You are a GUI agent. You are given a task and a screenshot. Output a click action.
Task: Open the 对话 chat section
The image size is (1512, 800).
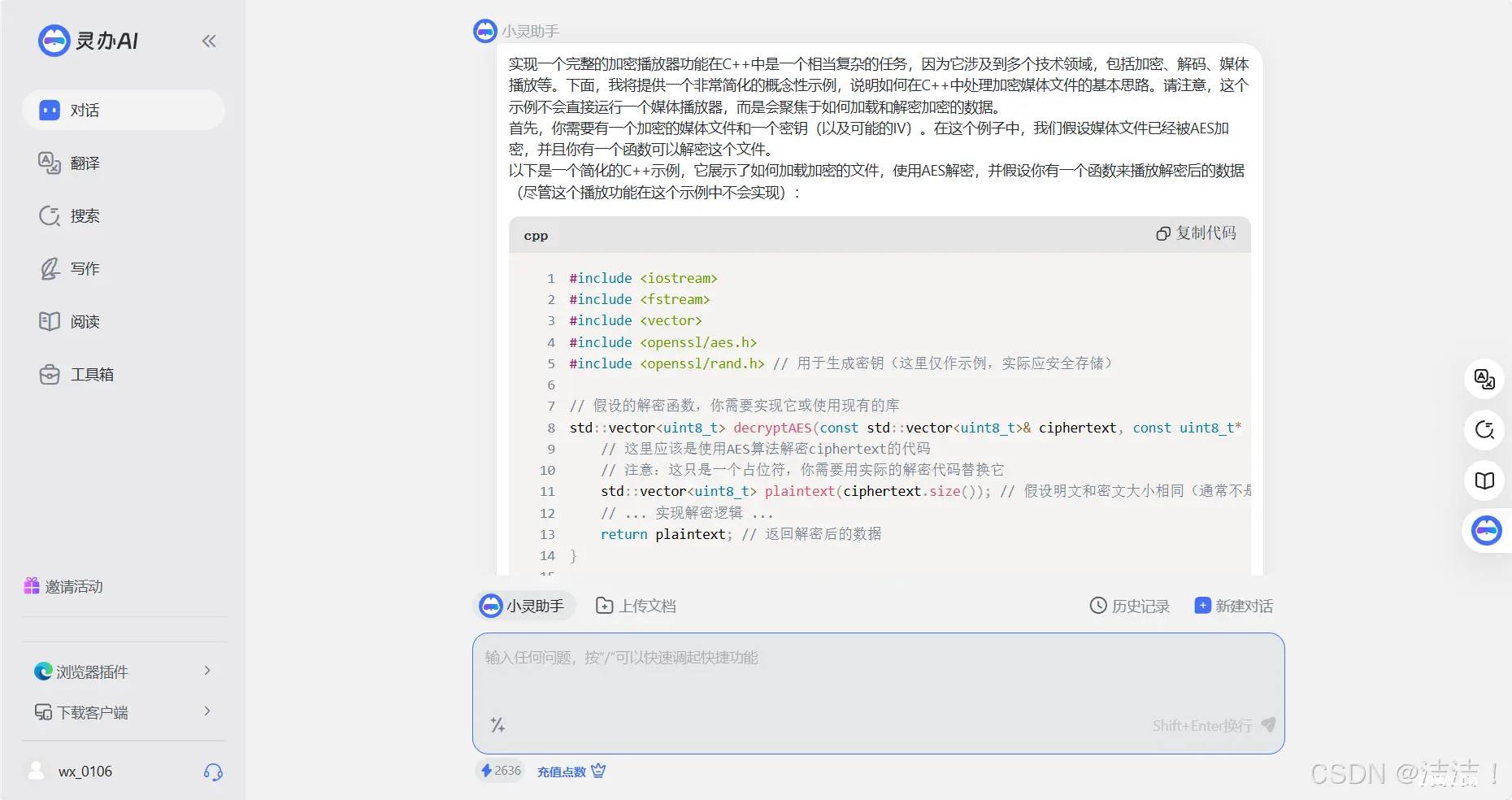click(124, 110)
